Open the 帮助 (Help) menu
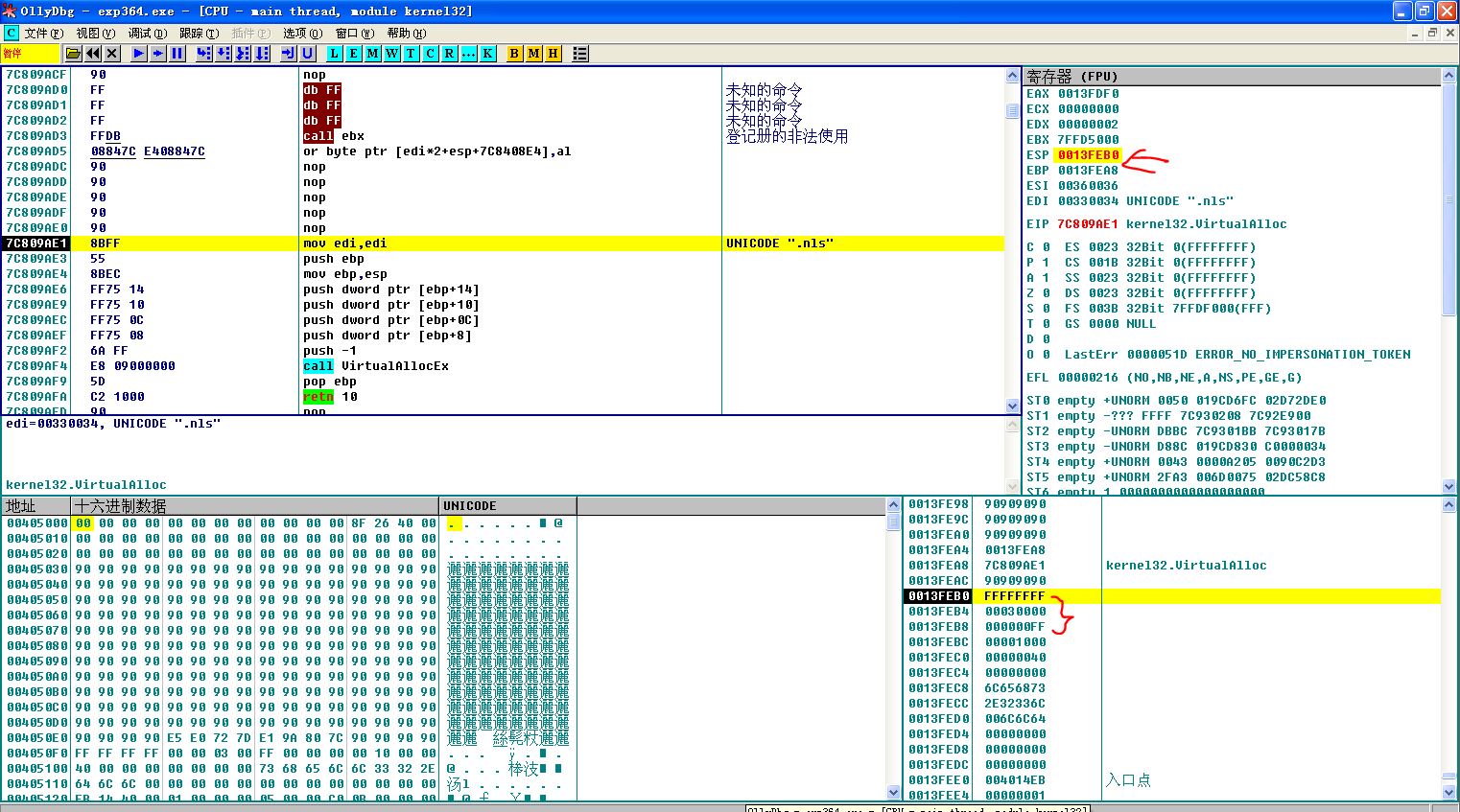This screenshot has width=1460, height=812. pos(407,33)
